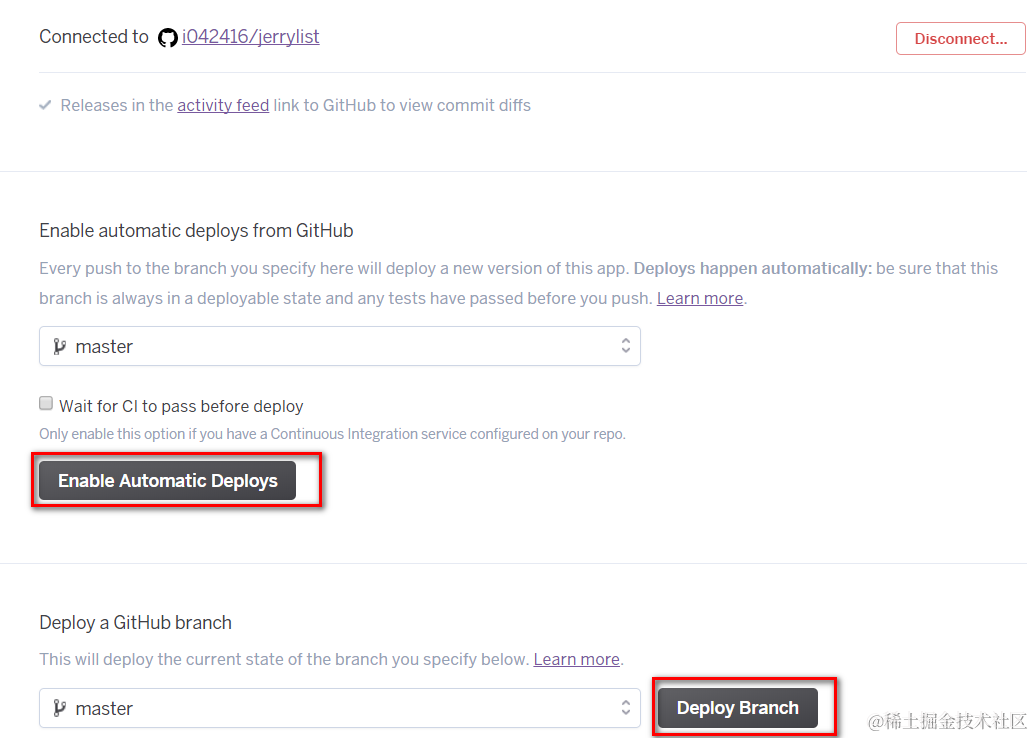Open the automatic deploys branch dropdown

pos(340,346)
